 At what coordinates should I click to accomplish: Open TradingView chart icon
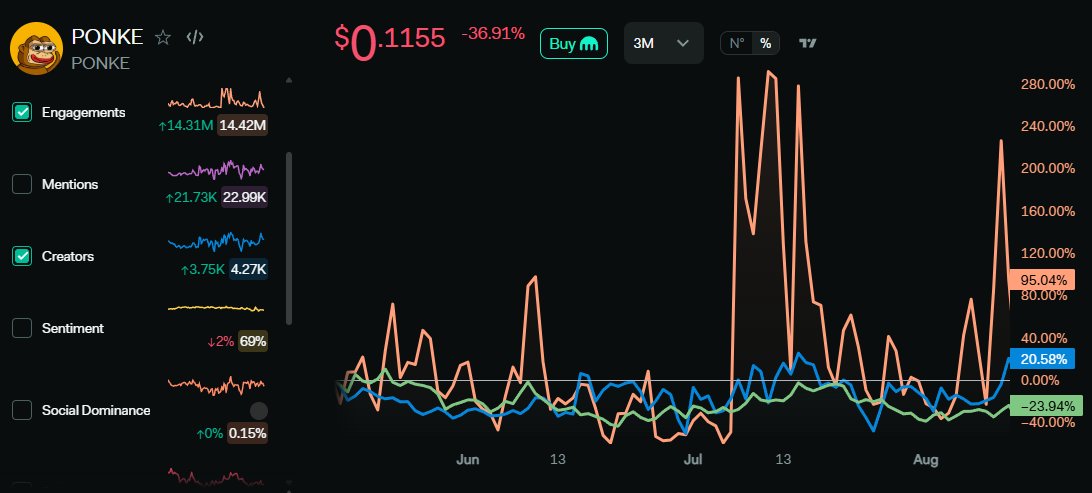pos(807,43)
